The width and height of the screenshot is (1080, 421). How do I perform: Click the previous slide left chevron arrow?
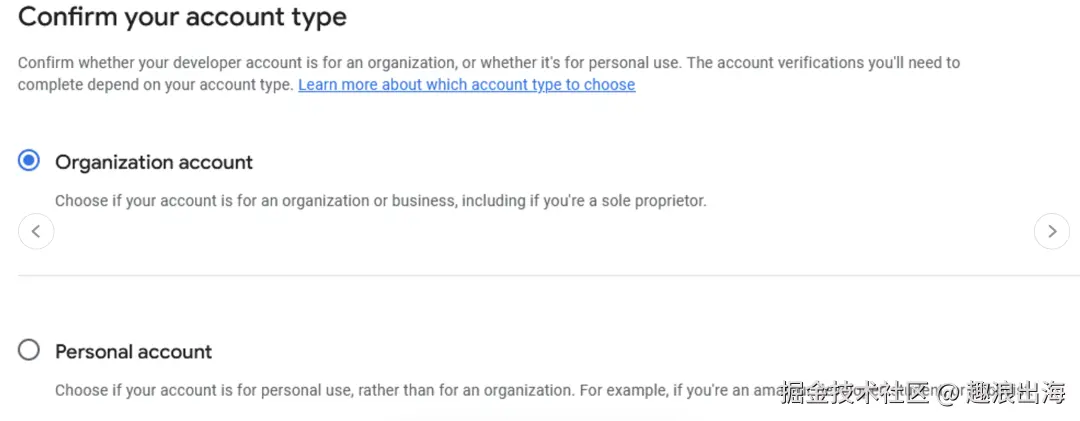pos(36,232)
